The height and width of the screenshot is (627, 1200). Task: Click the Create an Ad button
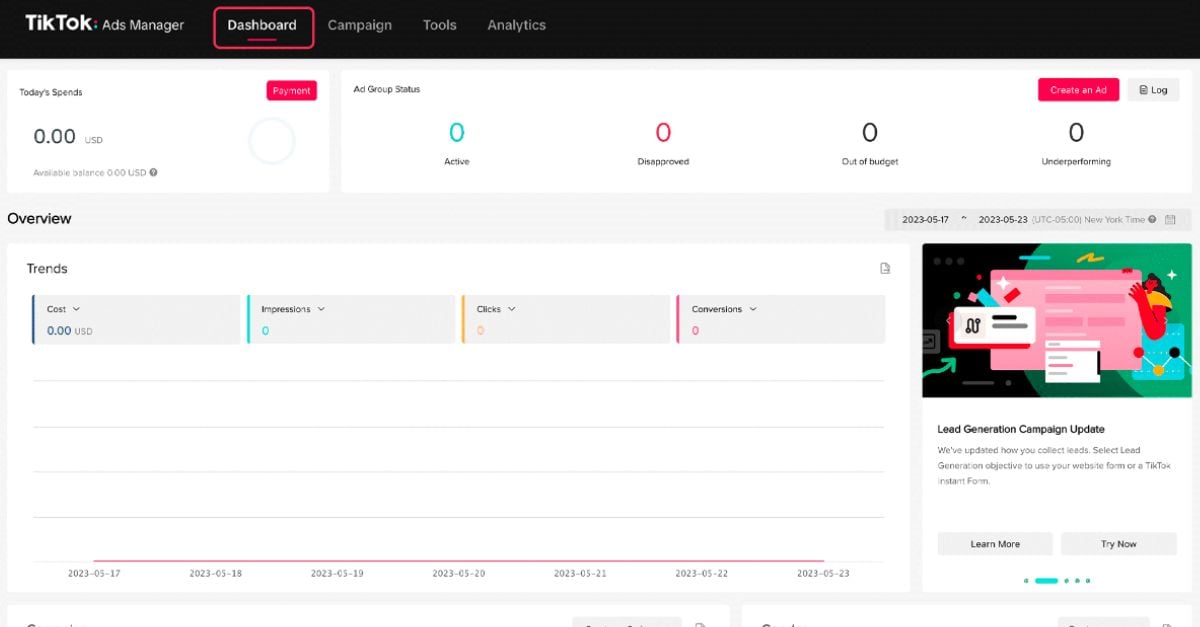click(x=1078, y=89)
